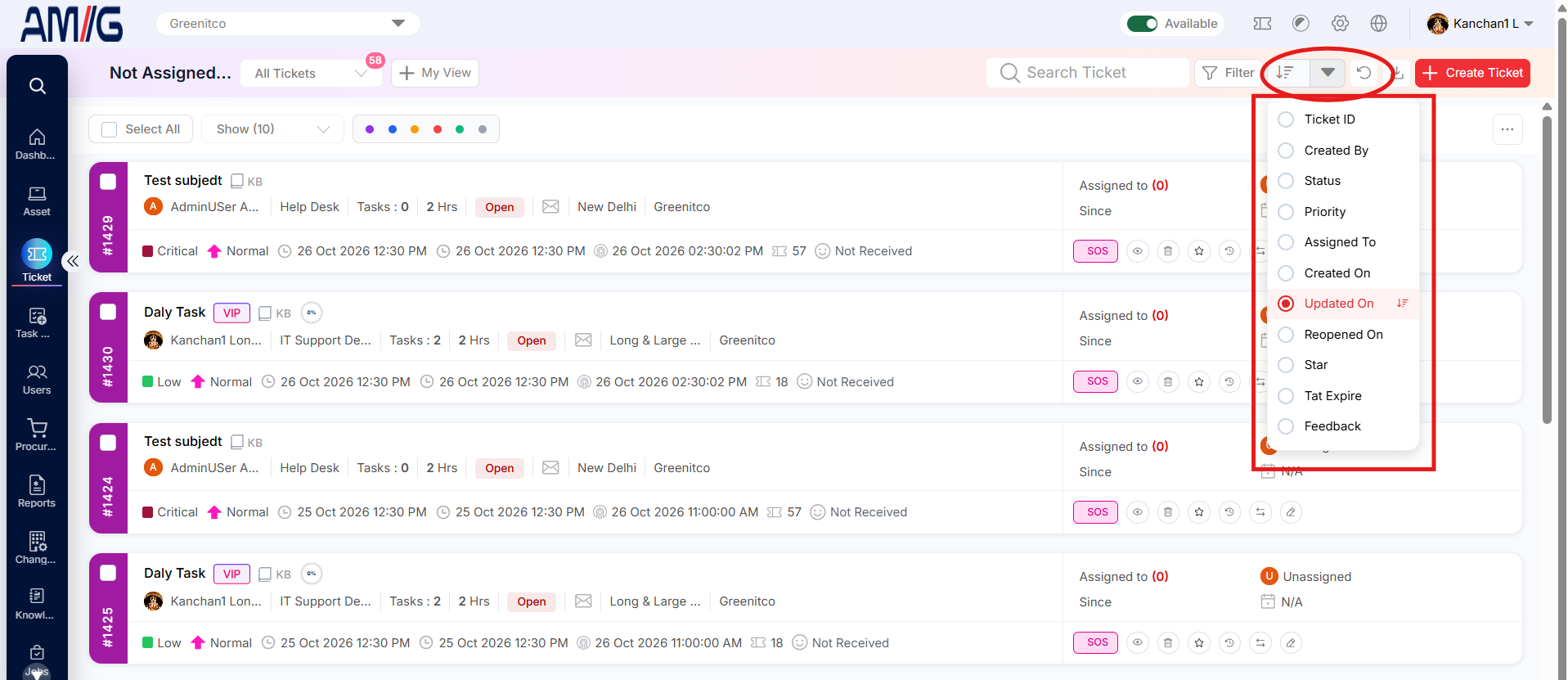The width and height of the screenshot is (1568, 680).
Task: Open the Kanchan1 L user menu
Action: [x=1480, y=24]
